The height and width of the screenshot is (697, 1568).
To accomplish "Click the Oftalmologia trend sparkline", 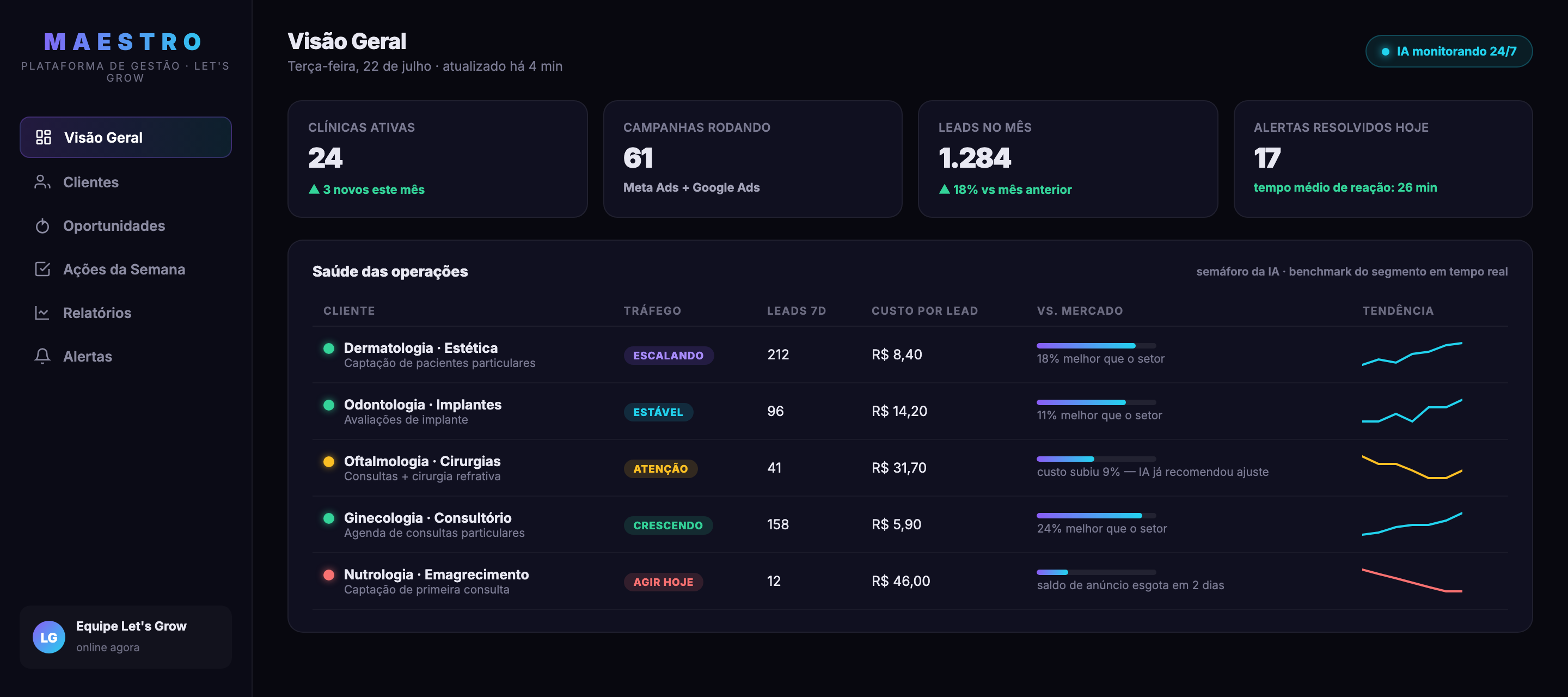I will click(x=1412, y=467).
